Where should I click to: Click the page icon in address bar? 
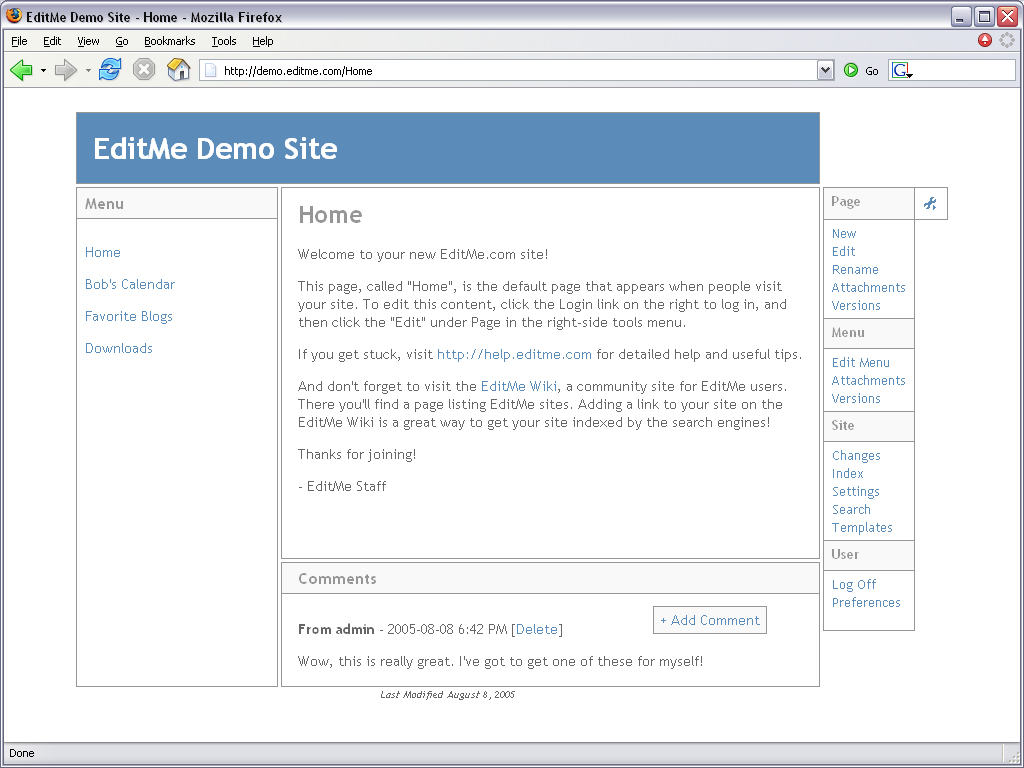(210, 71)
